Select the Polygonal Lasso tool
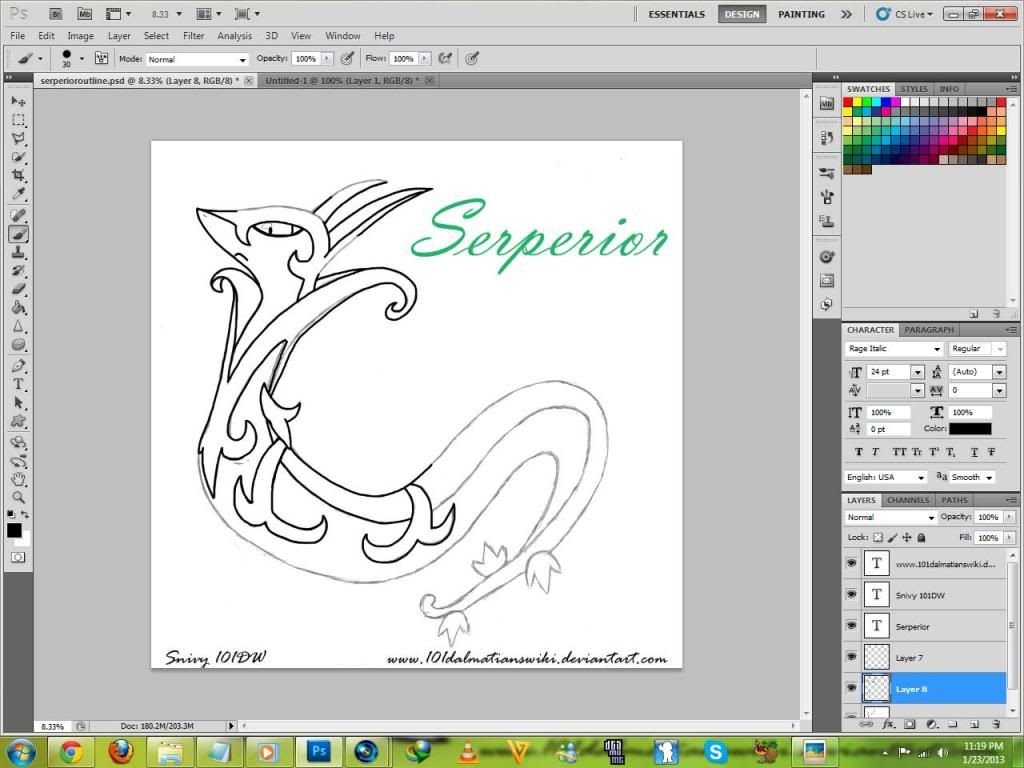The width and height of the screenshot is (1024, 768). (x=18, y=138)
